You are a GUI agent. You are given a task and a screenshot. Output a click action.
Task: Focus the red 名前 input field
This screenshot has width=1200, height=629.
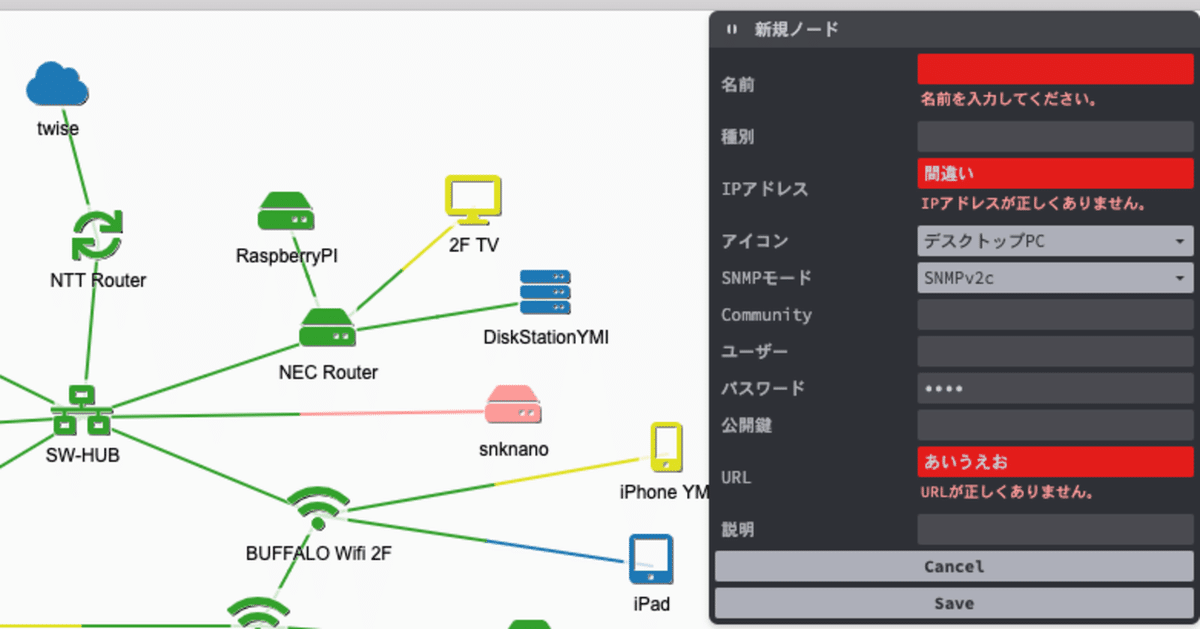tap(1055, 69)
